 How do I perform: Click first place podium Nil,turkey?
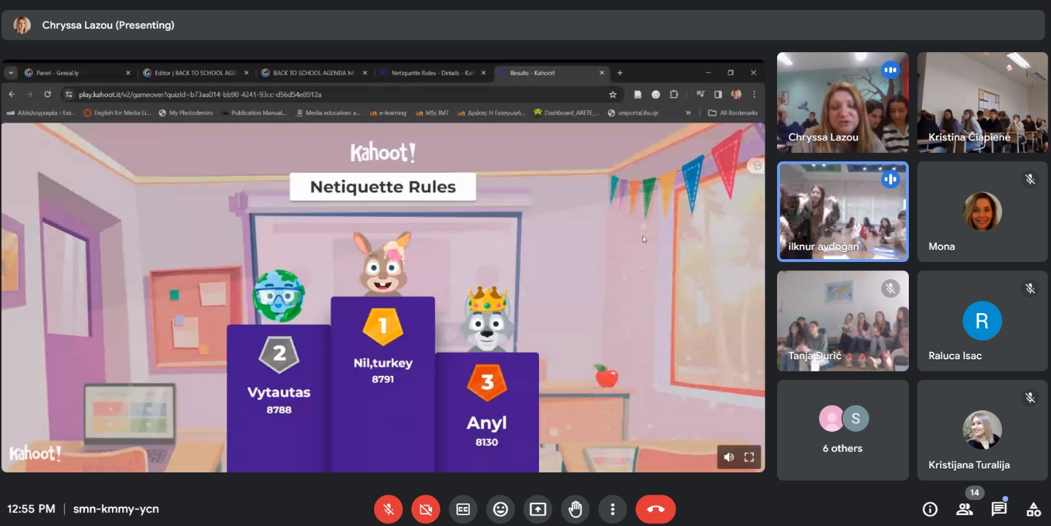[383, 384]
